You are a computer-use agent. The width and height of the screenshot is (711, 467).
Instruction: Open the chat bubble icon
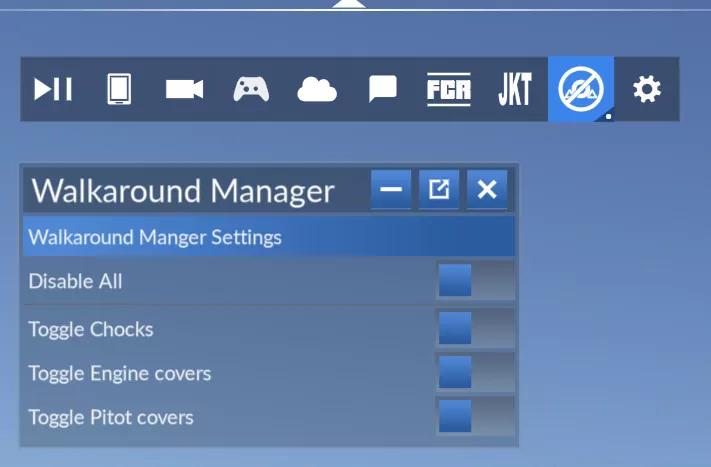(382, 89)
